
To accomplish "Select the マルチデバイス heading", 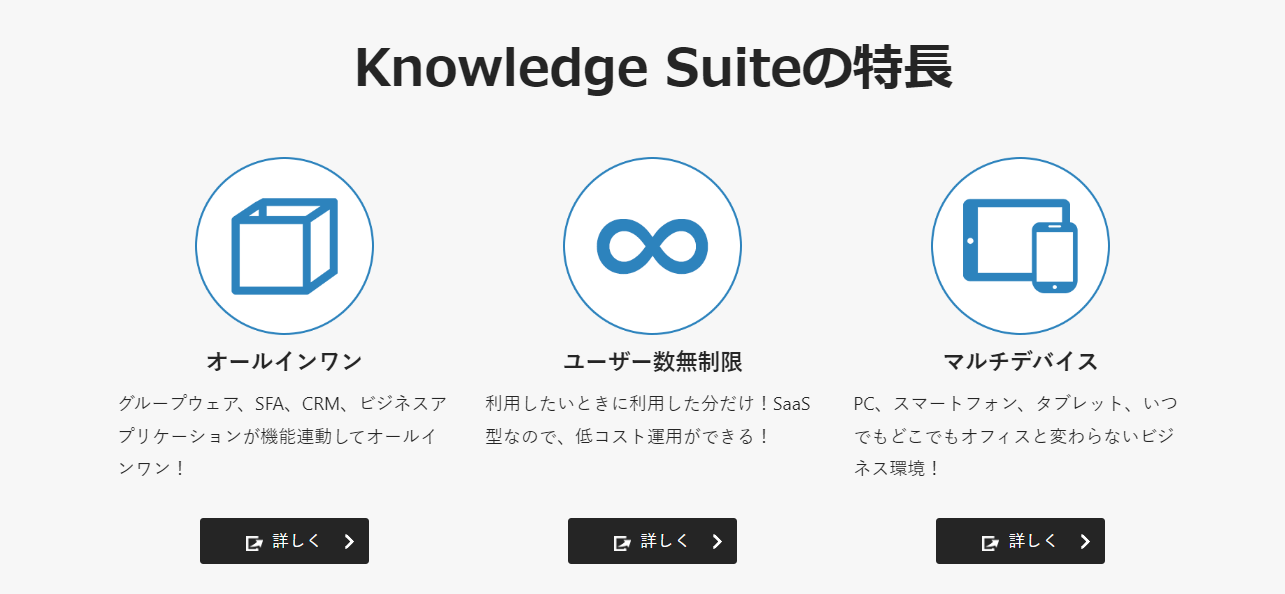I will click(x=1020, y=361).
